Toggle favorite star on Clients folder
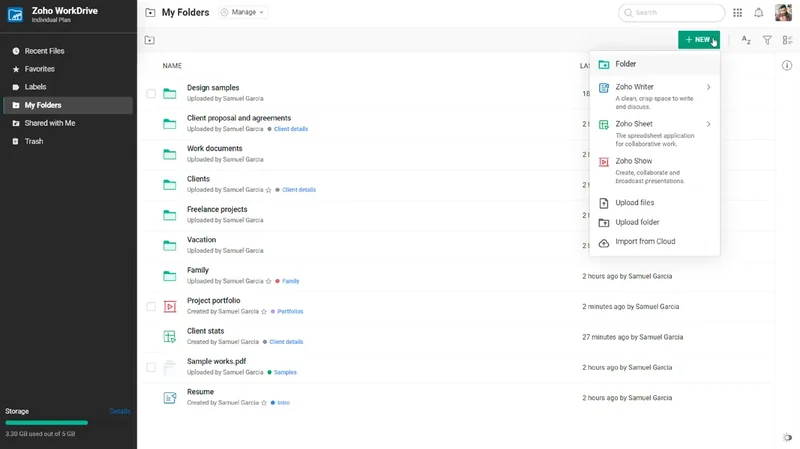 268,190
